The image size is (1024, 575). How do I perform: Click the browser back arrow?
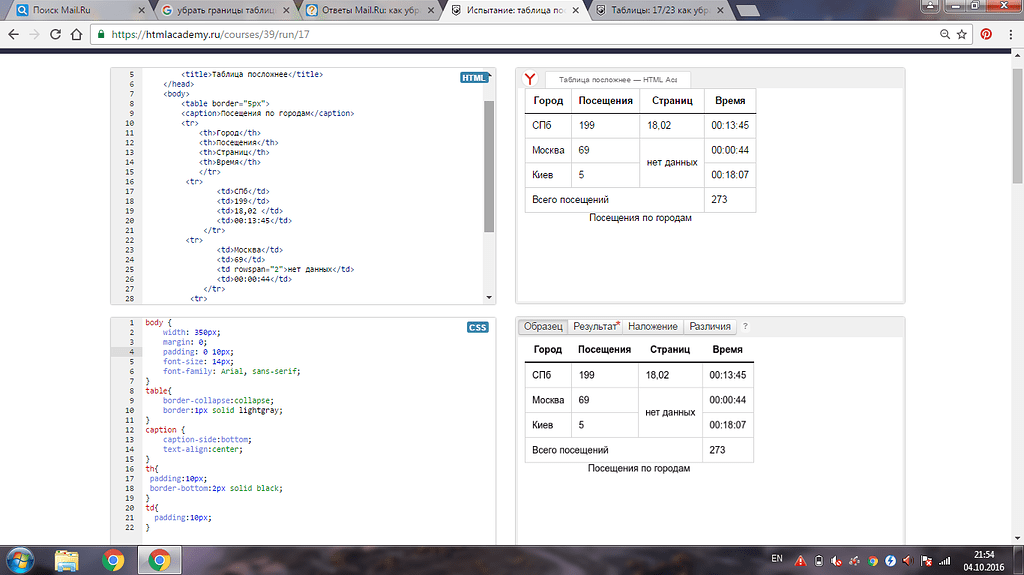click(13, 33)
